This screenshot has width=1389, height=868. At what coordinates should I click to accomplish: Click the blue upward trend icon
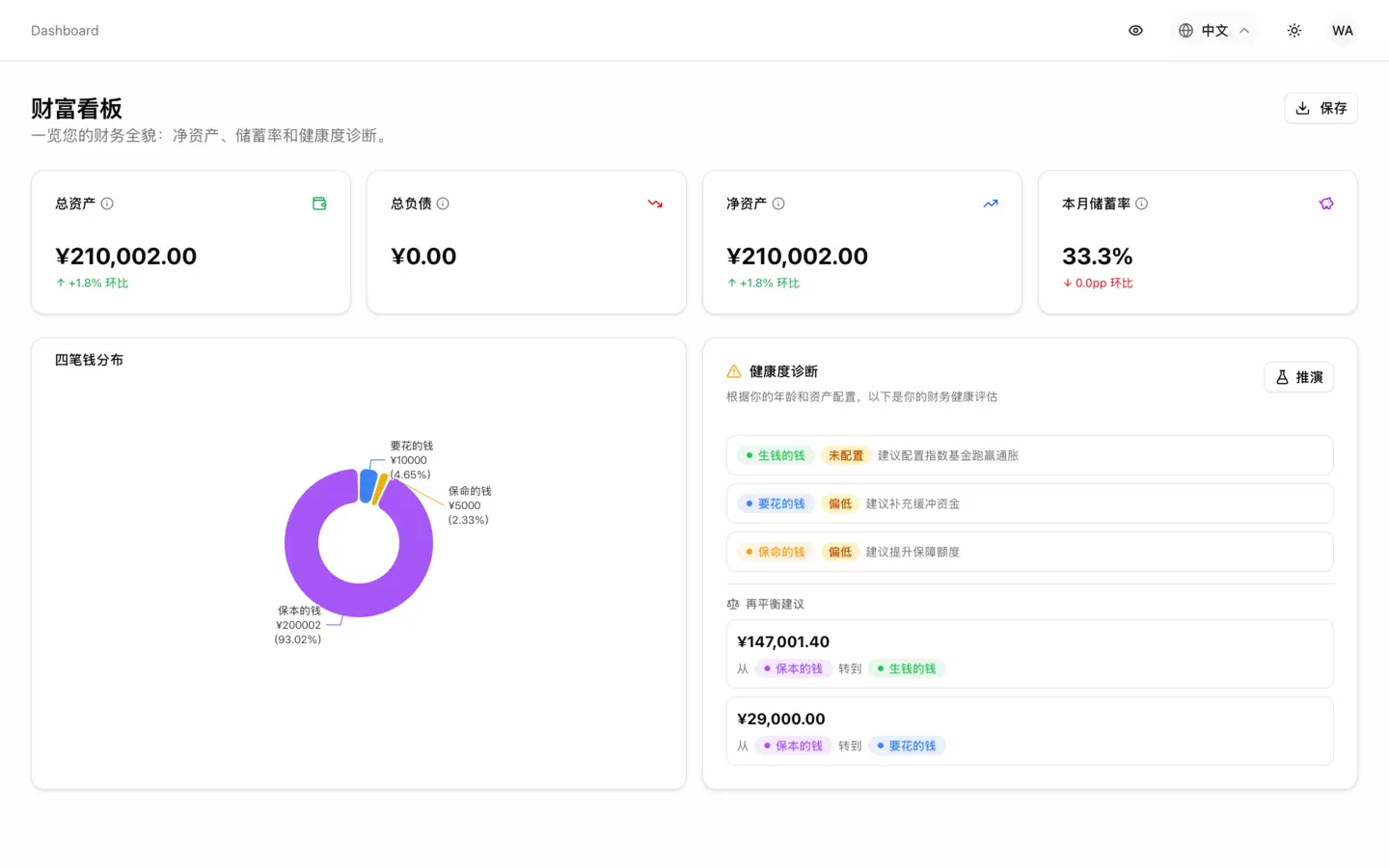pos(991,203)
